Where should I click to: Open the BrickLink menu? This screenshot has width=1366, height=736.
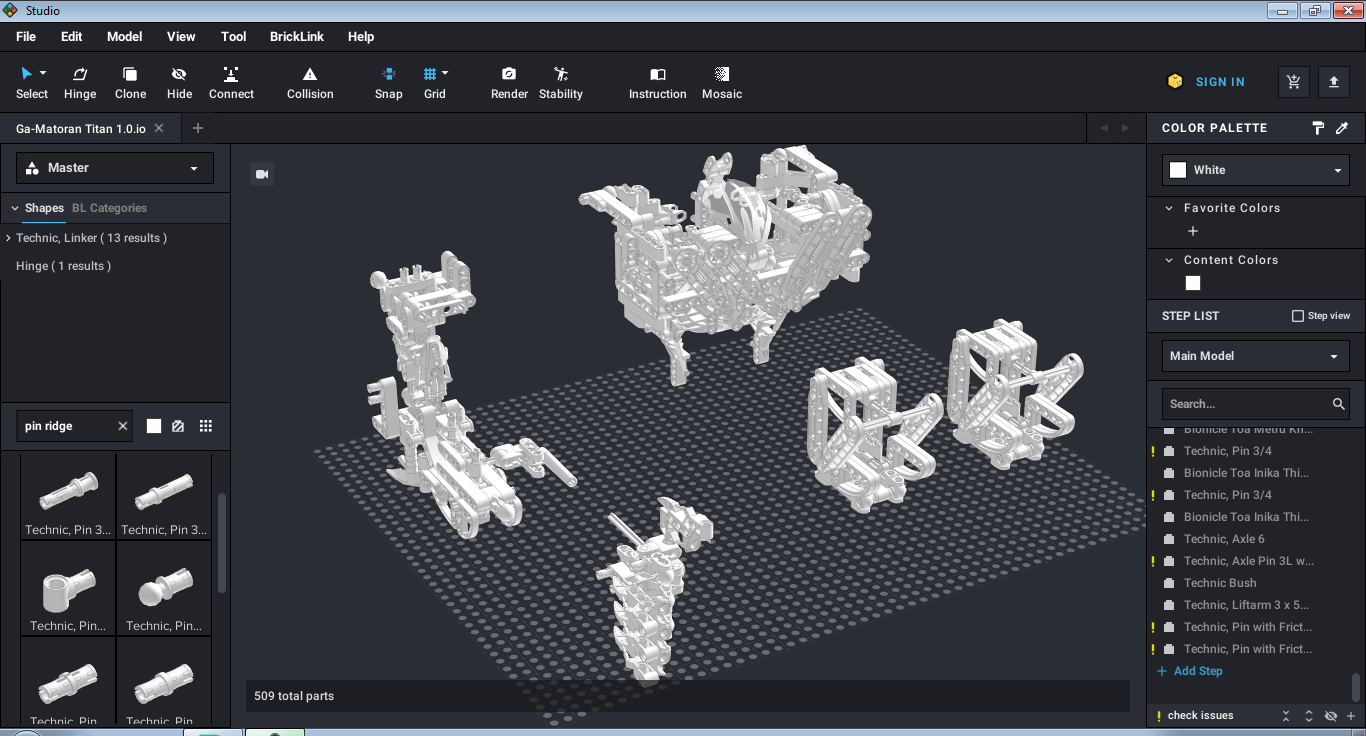[296, 37]
